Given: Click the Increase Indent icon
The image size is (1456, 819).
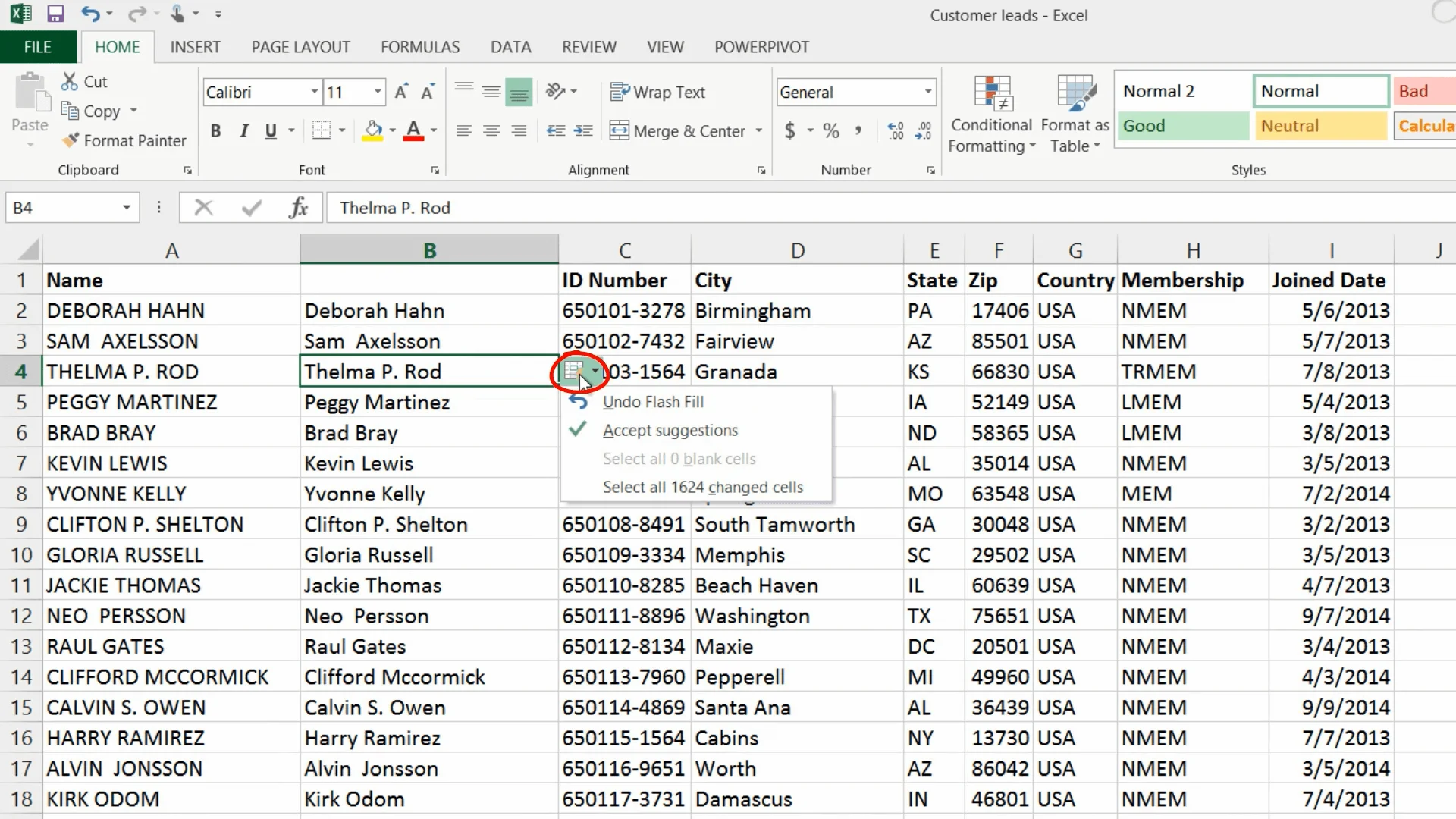Looking at the screenshot, I should coord(583,130).
